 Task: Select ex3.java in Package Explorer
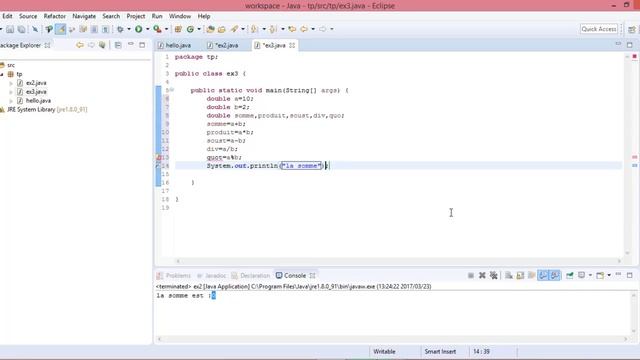(36, 92)
